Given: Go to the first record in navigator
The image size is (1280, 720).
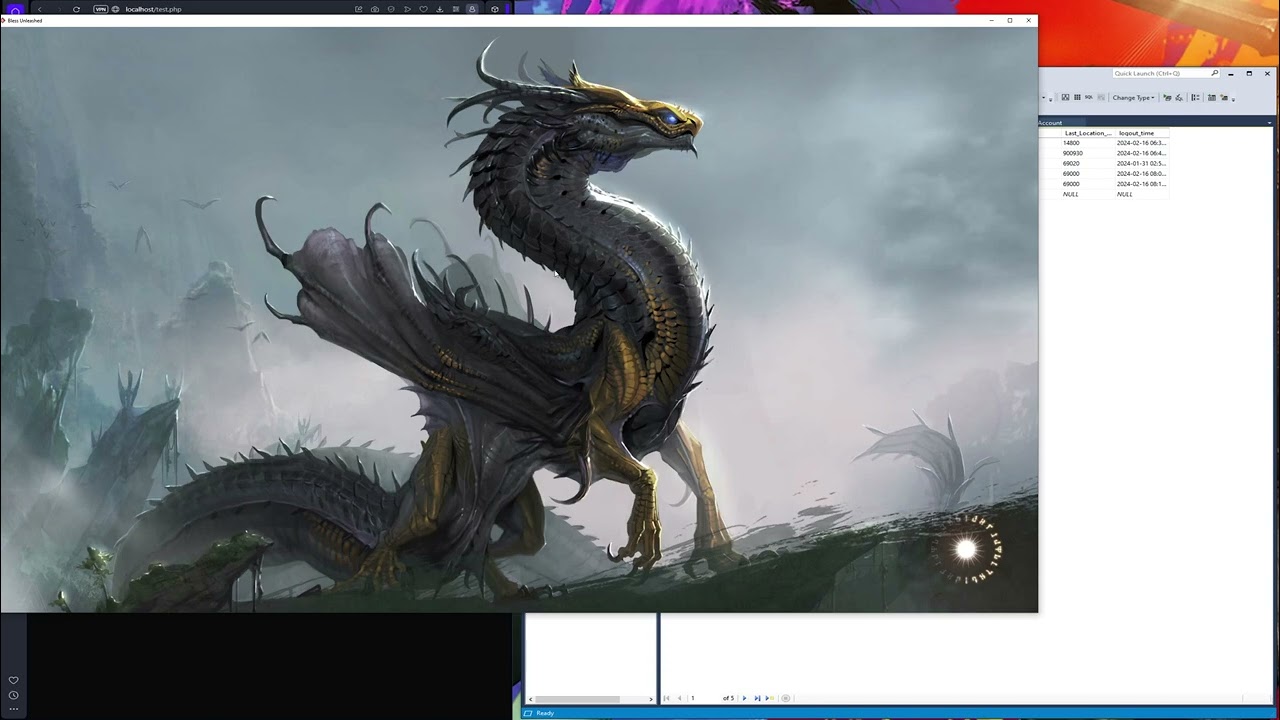Looking at the screenshot, I should tap(667, 698).
